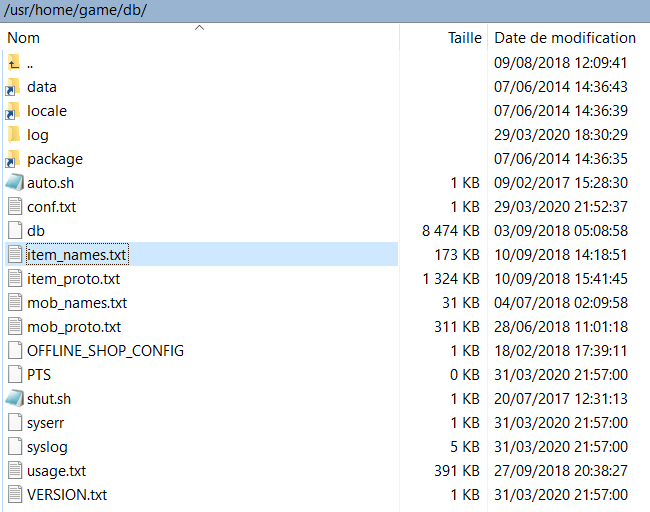Click the db file icon
This screenshot has height=512, width=650.
point(15,231)
